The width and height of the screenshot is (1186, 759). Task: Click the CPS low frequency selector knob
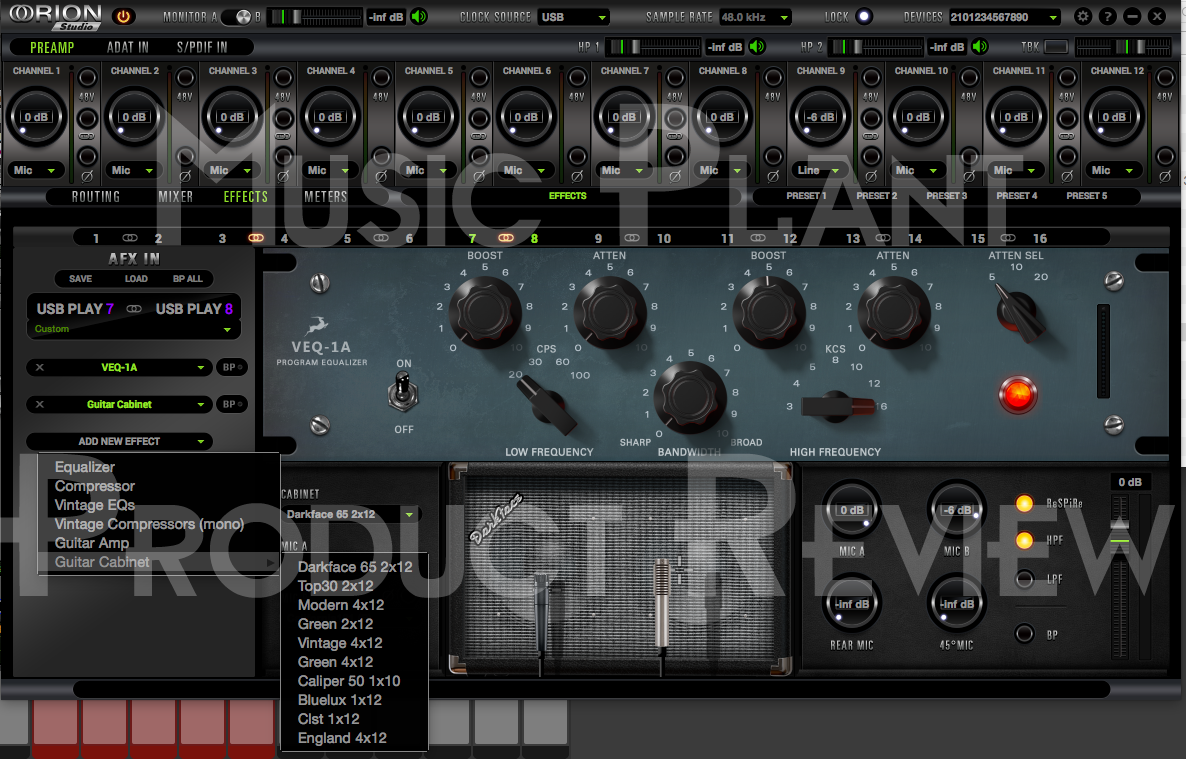click(545, 405)
